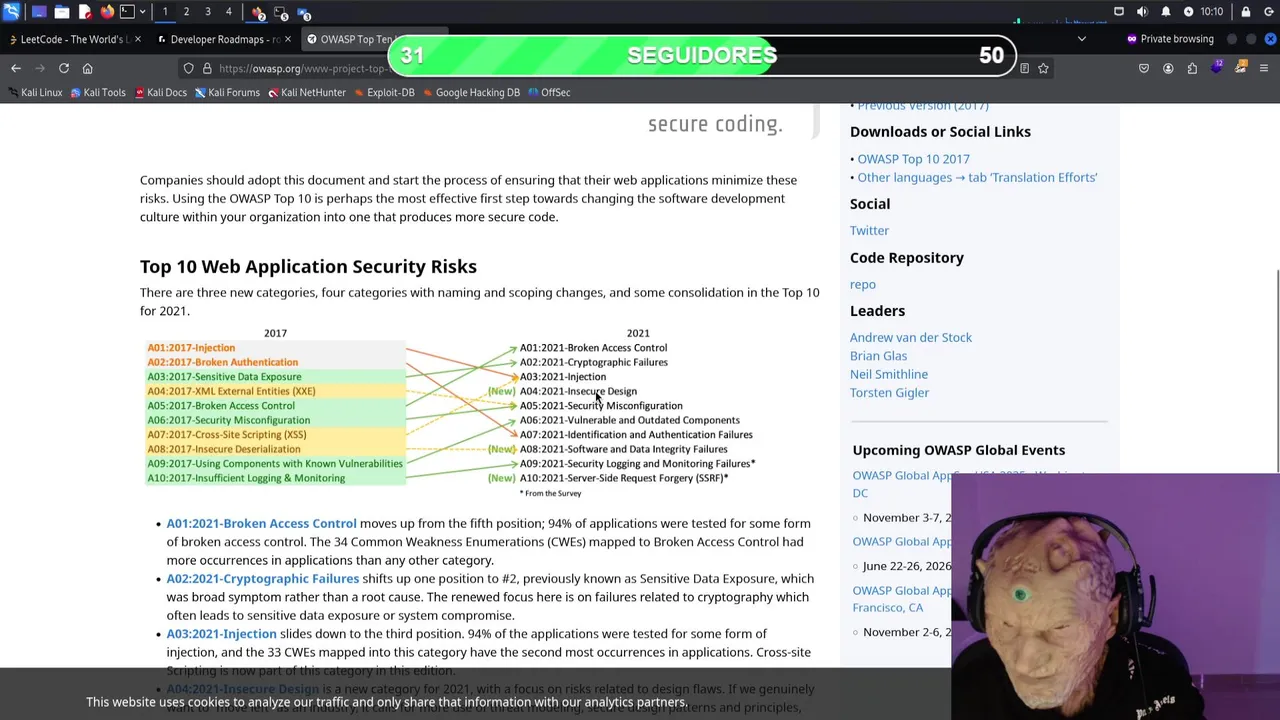Go back to previous page
Viewport: 1280px width, 720px height.
[x=16, y=68]
